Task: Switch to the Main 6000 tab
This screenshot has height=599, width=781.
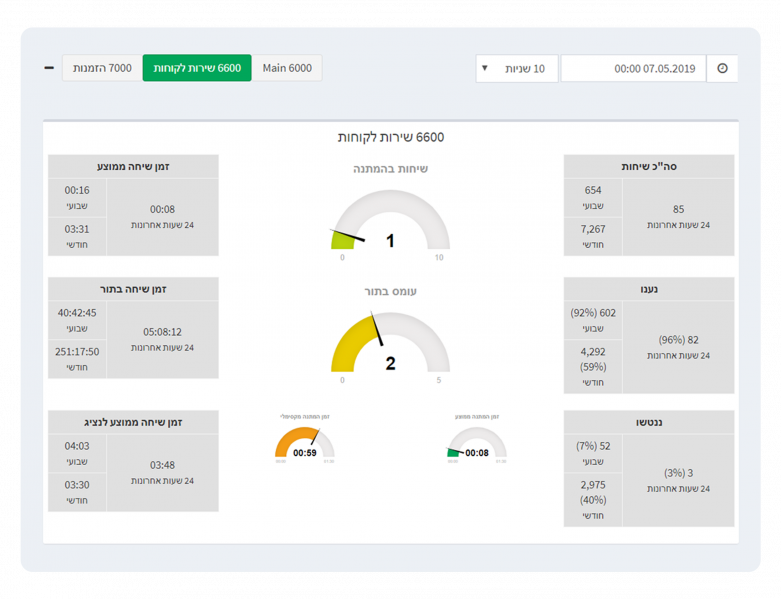Action: point(287,68)
